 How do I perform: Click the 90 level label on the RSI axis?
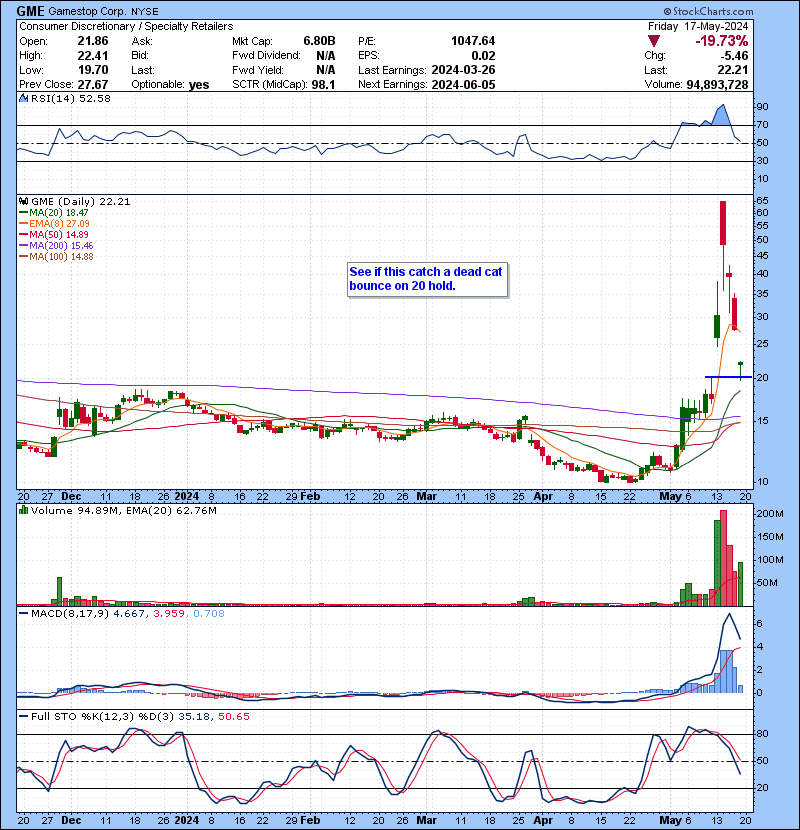762,106
